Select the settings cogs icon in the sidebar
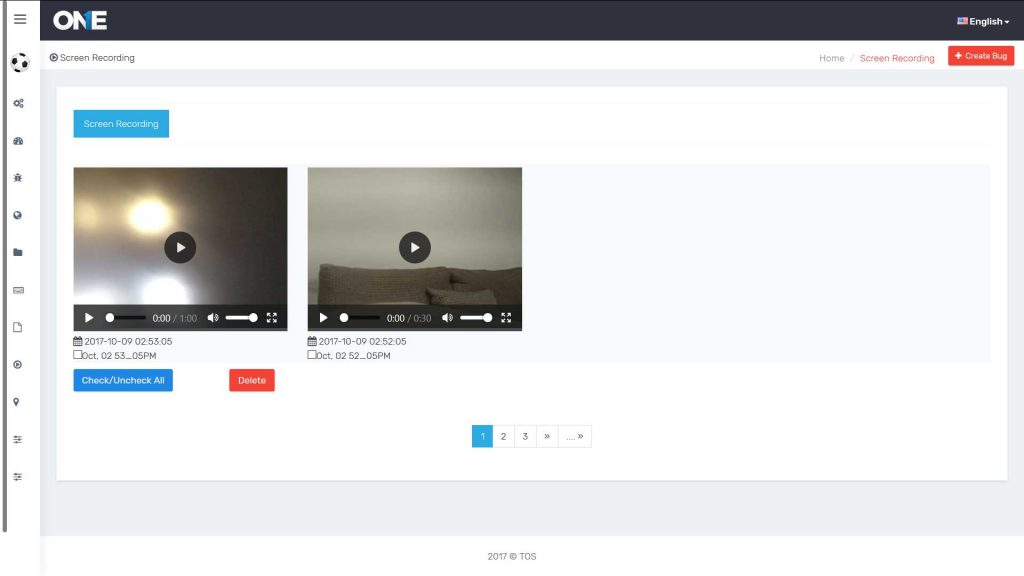This screenshot has height=576, width=1024. (x=17, y=103)
